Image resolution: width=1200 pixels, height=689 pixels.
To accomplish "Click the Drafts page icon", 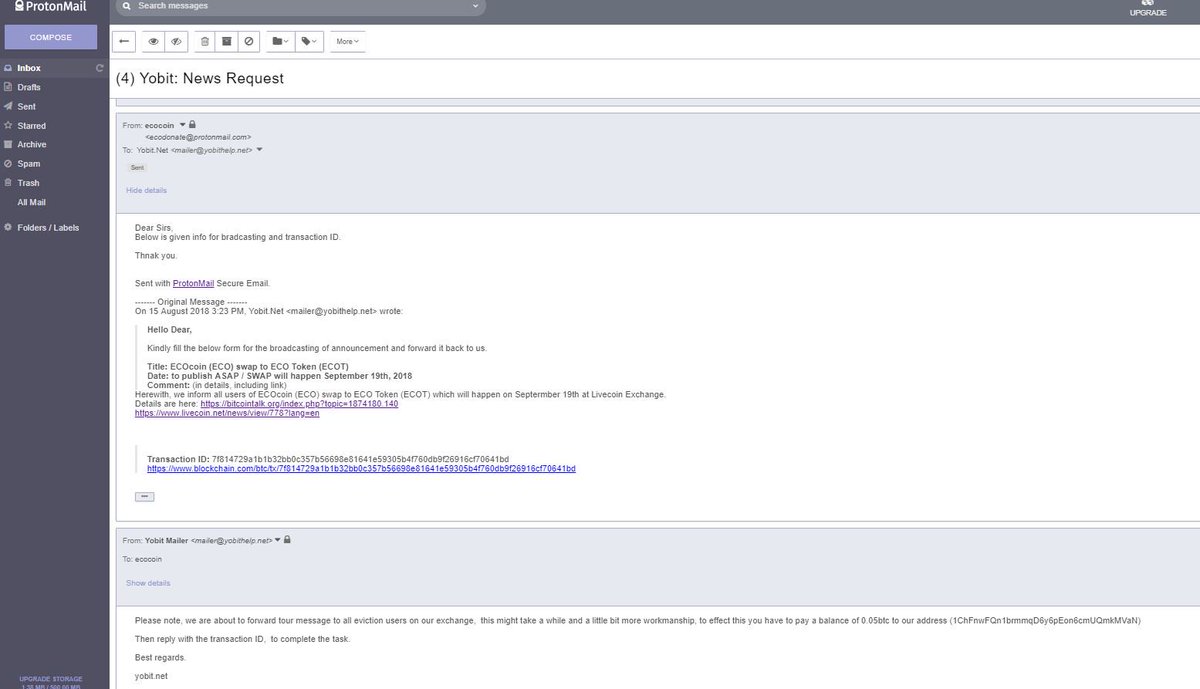I will tap(8, 87).
